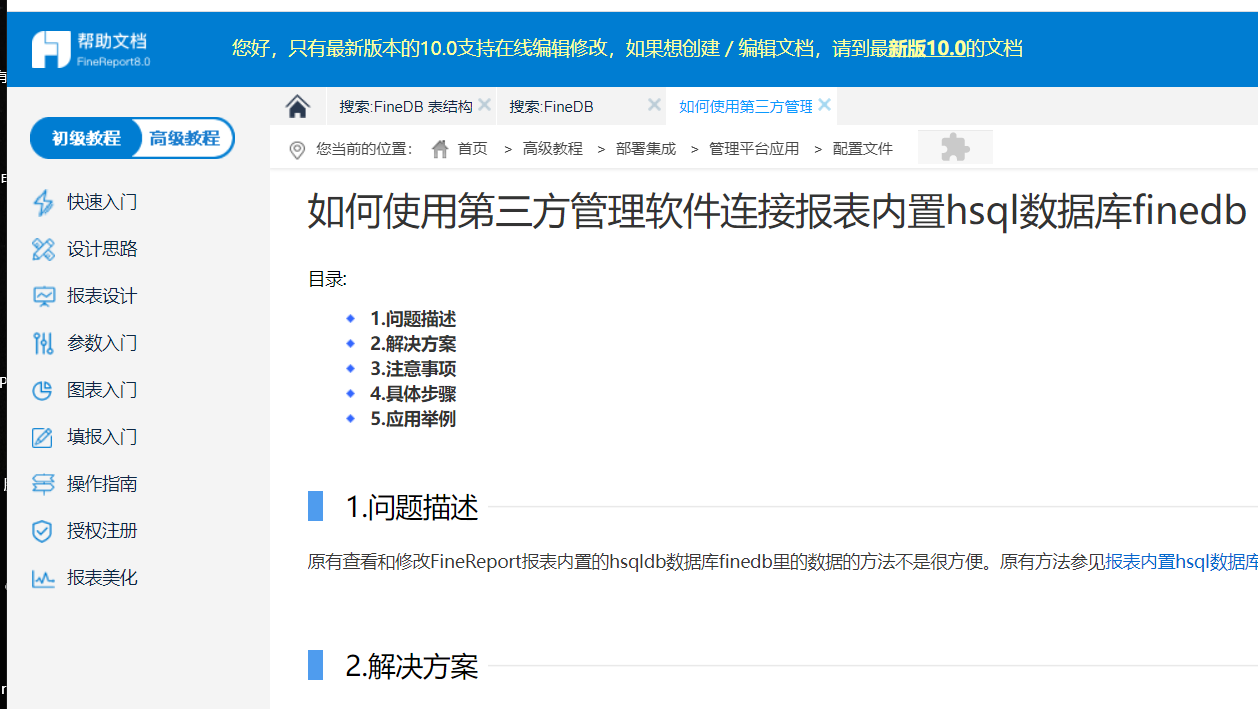The image size is (1258, 709).
Task: Click the line chart icon for 报表美化
Action: (43, 578)
